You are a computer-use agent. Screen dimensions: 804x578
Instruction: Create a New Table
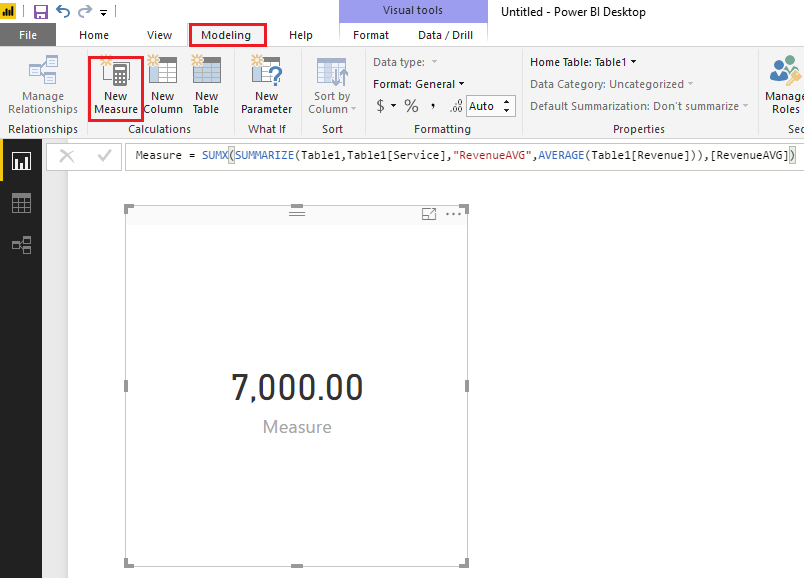[x=206, y=85]
